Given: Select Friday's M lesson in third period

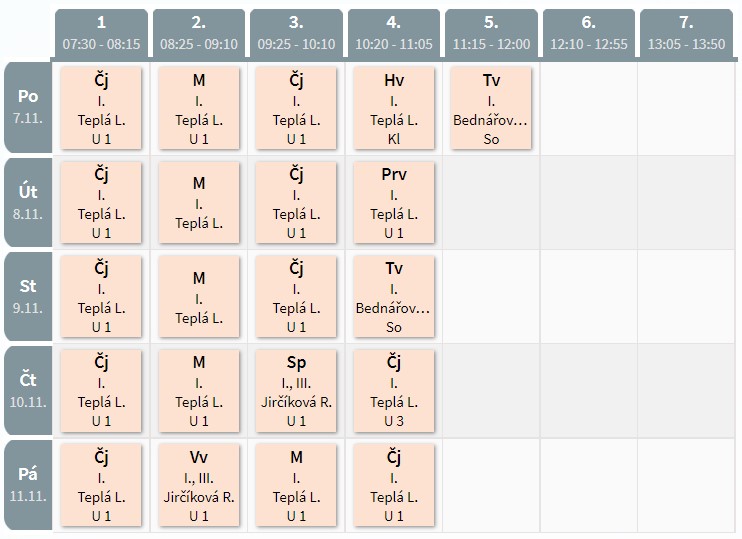Looking at the screenshot, I should point(296,485).
